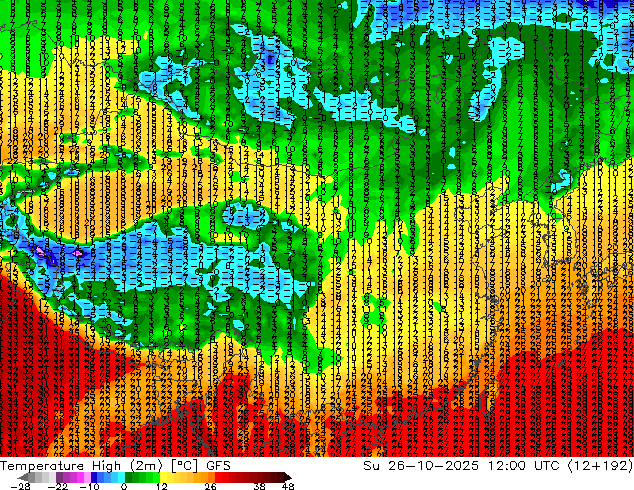Click the '38' legend label
Viewport: 634px width, 490px height.
[260, 486]
